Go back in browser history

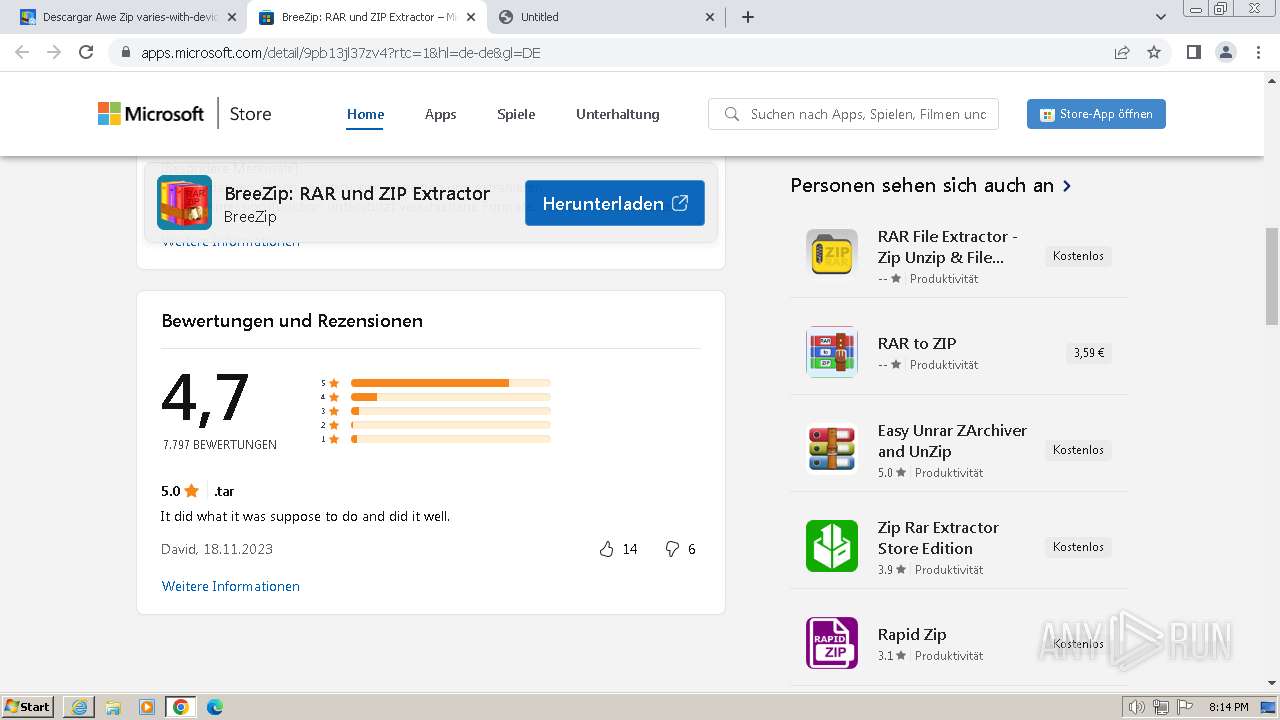22,52
